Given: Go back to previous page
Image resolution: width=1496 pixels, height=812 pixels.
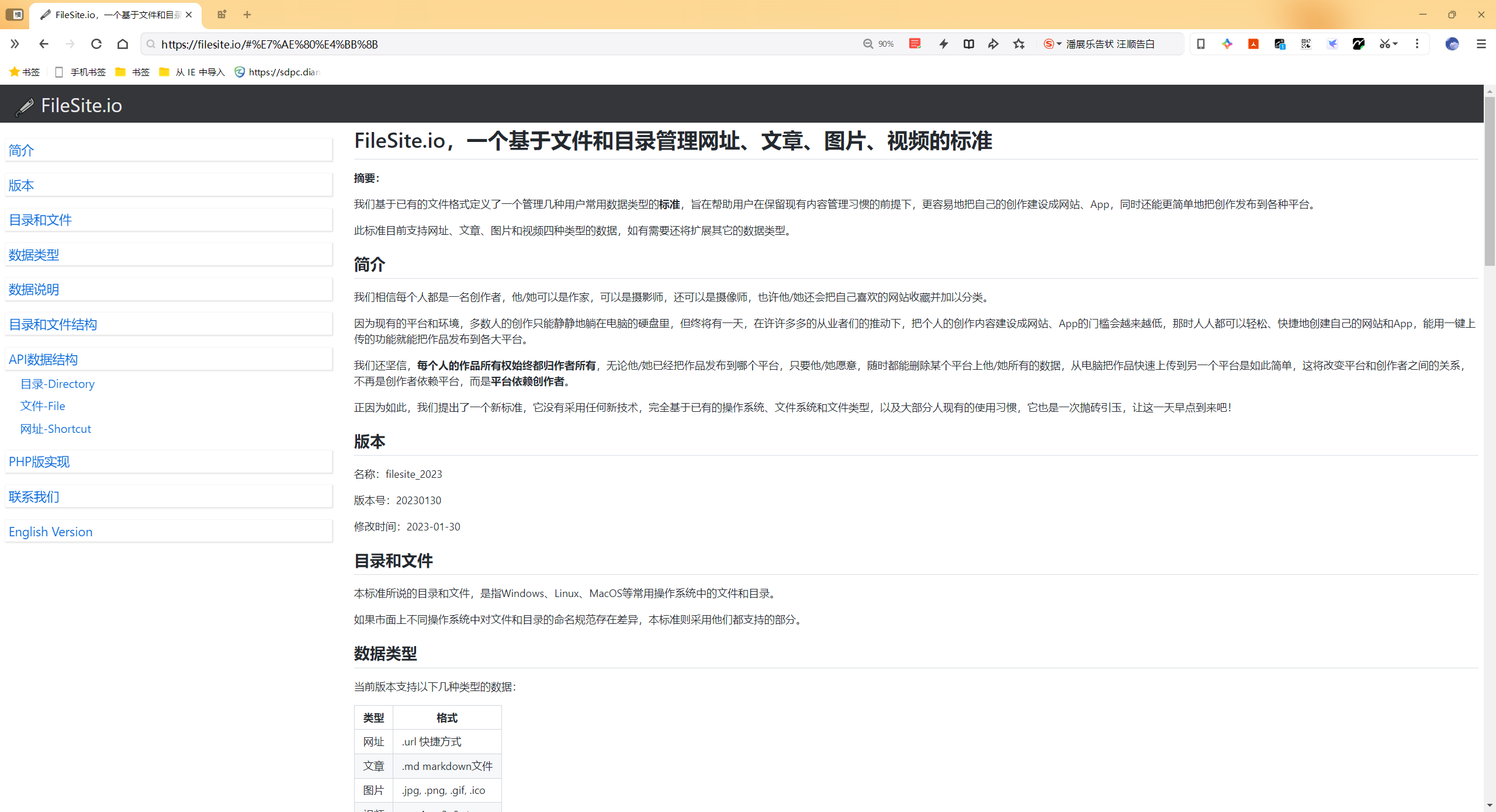Looking at the screenshot, I should coord(44,44).
